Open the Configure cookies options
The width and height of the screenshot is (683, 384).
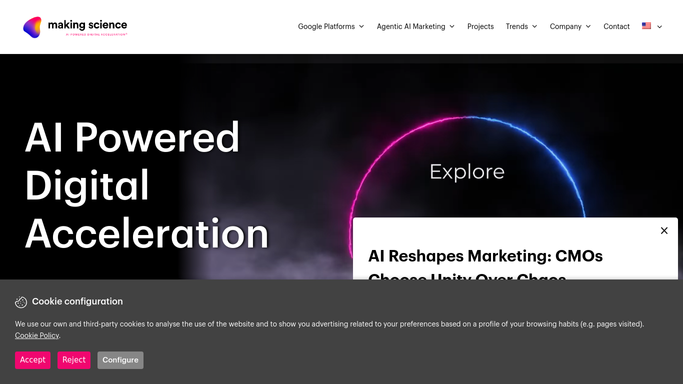pos(120,360)
